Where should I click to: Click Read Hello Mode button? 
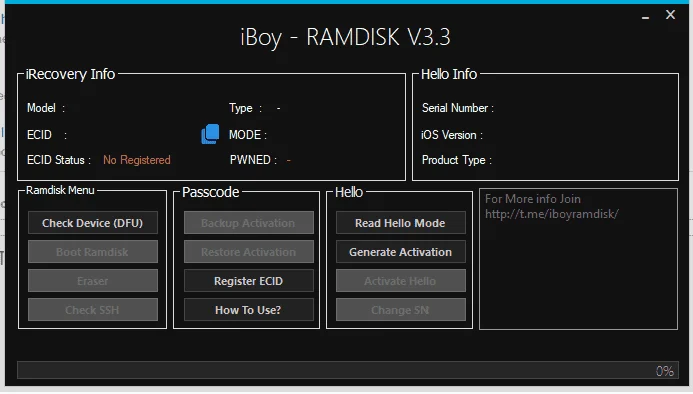coord(400,223)
